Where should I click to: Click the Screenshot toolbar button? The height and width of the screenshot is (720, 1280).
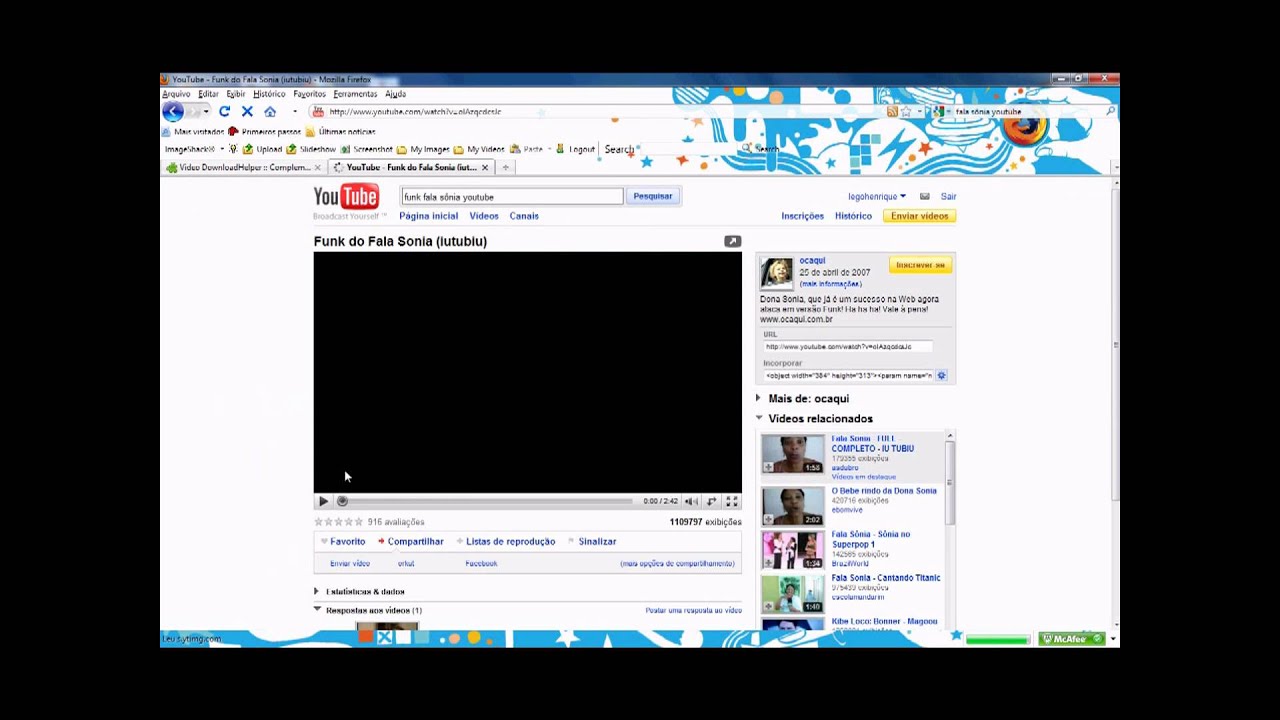pyautogui.click(x=366, y=149)
